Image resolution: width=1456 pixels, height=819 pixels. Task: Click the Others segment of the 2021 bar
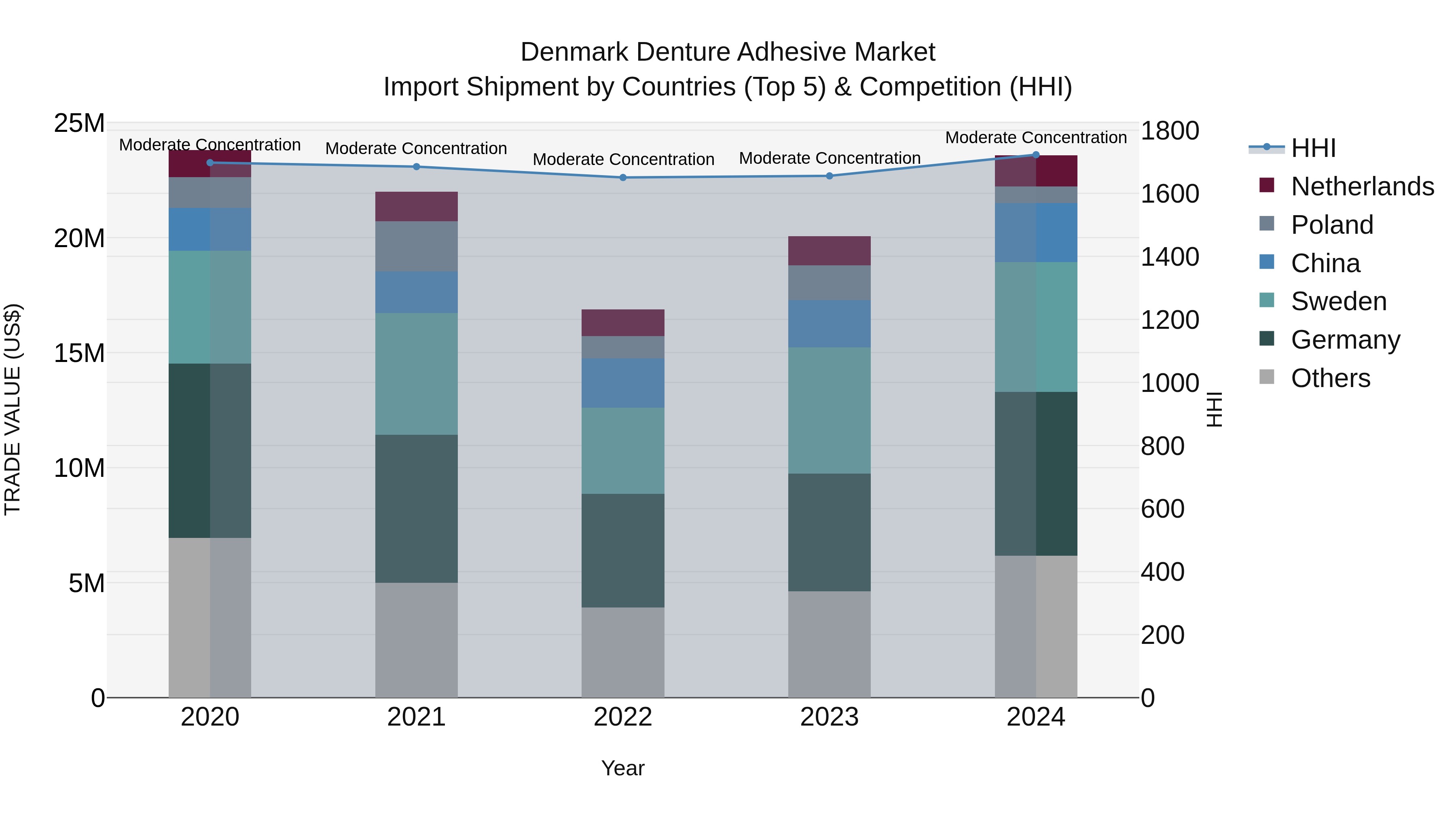(417, 640)
